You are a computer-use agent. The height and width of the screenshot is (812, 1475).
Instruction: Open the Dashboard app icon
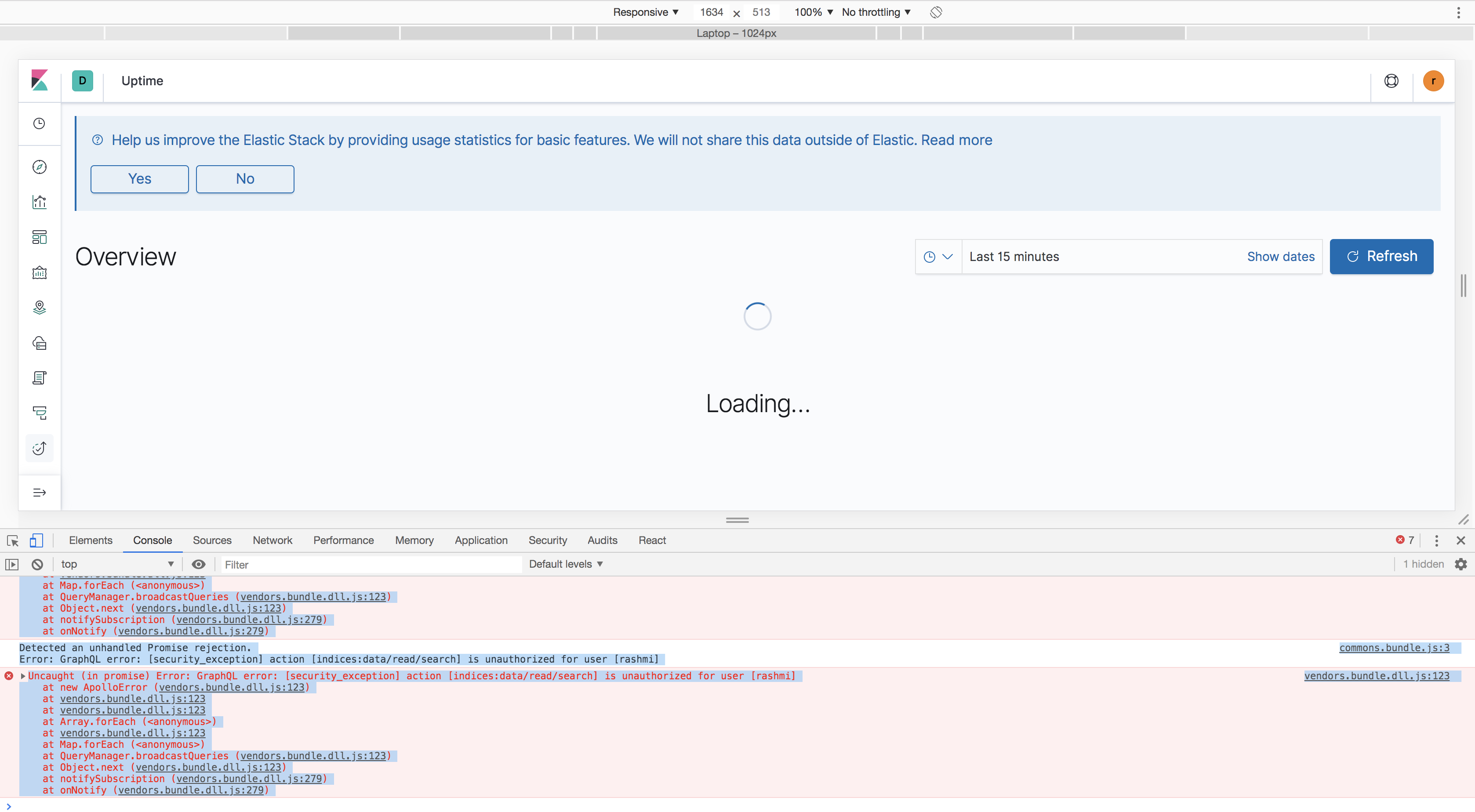(x=39, y=237)
